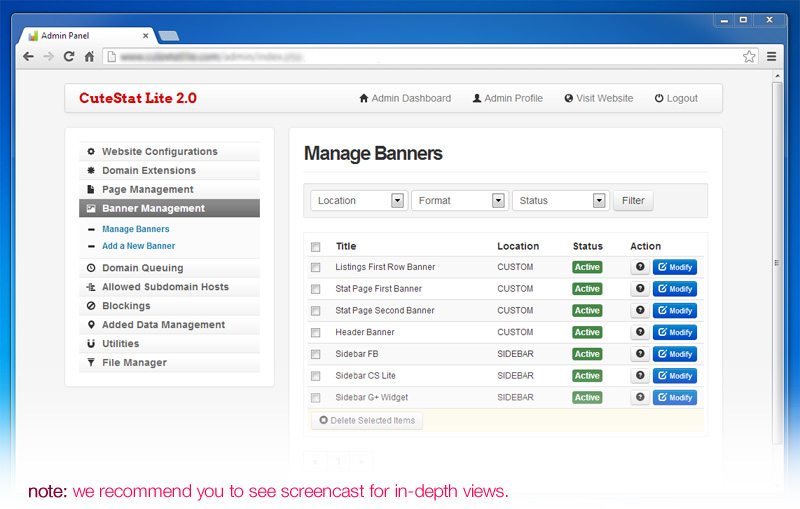Close the Admin Panel tab
Screen dimensions: 800x509
click(145, 36)
